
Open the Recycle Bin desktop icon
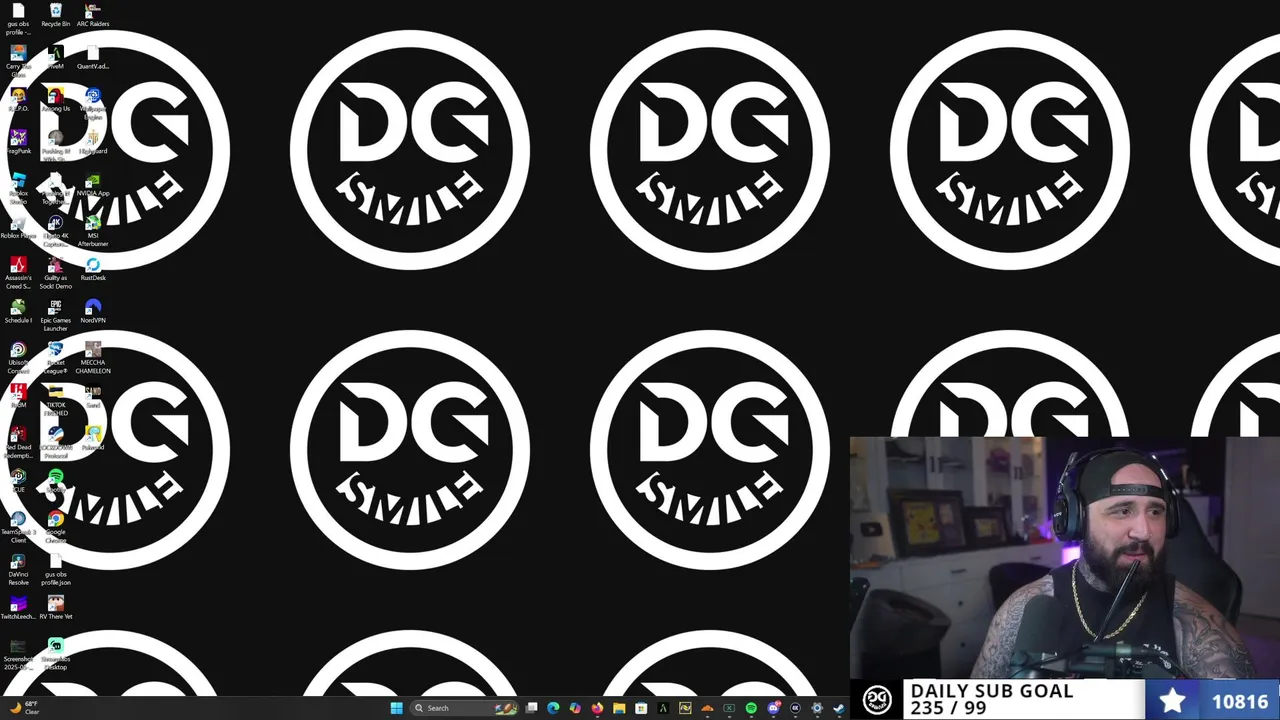(x=56, y=15)
